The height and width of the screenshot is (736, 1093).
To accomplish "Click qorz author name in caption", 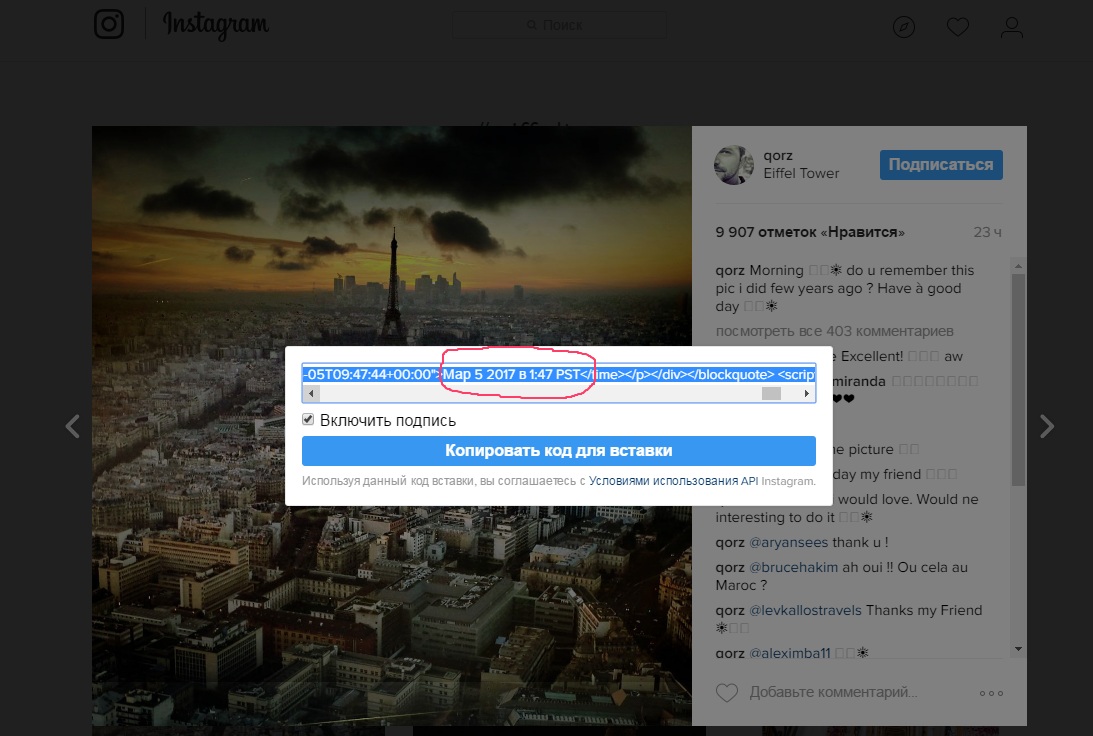I will click(730, 270).
